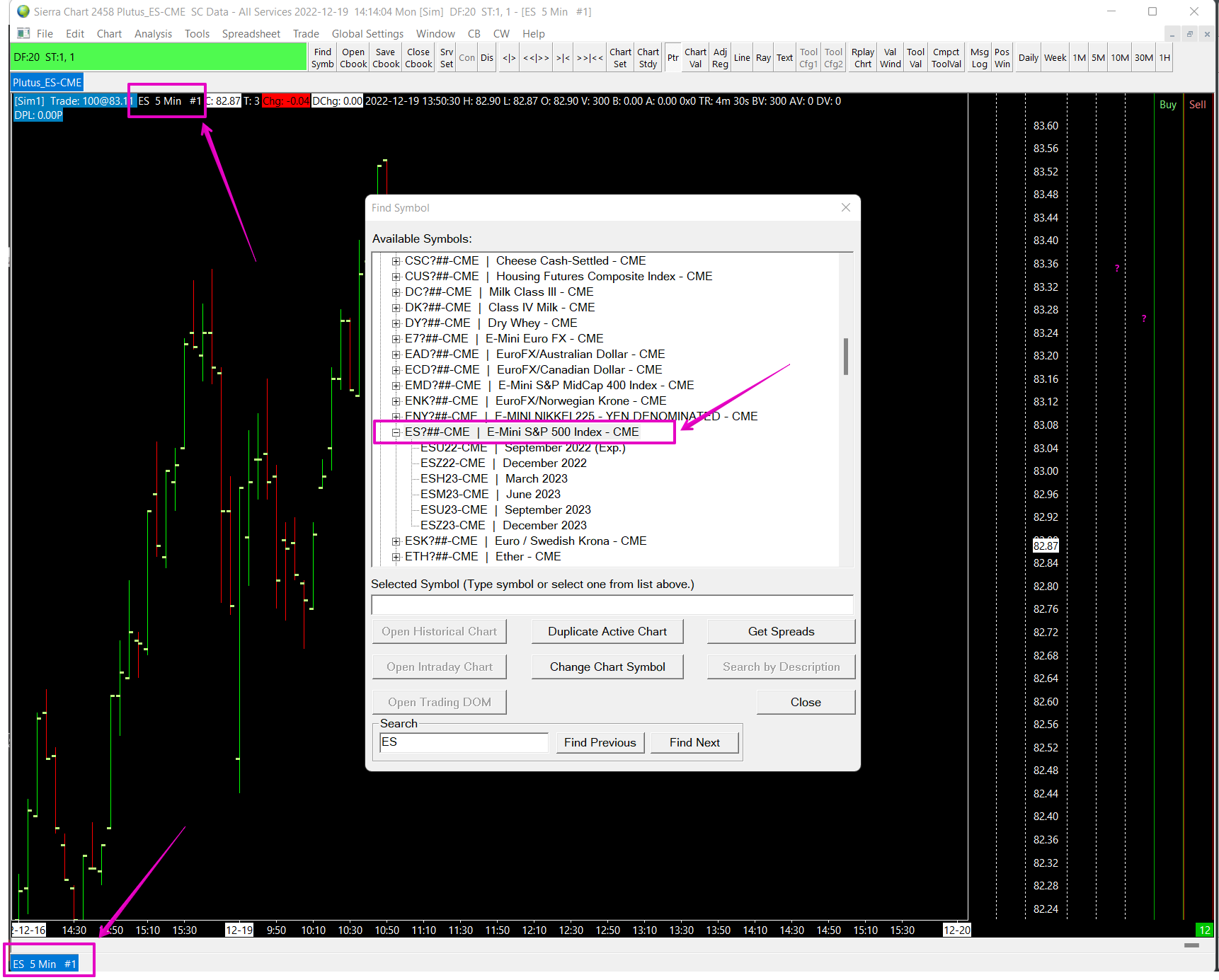Viewport: 1219px width, 980px height.
Task: Select the Plutus_ES-CME chartbook tab
Action: coord(47,83)
